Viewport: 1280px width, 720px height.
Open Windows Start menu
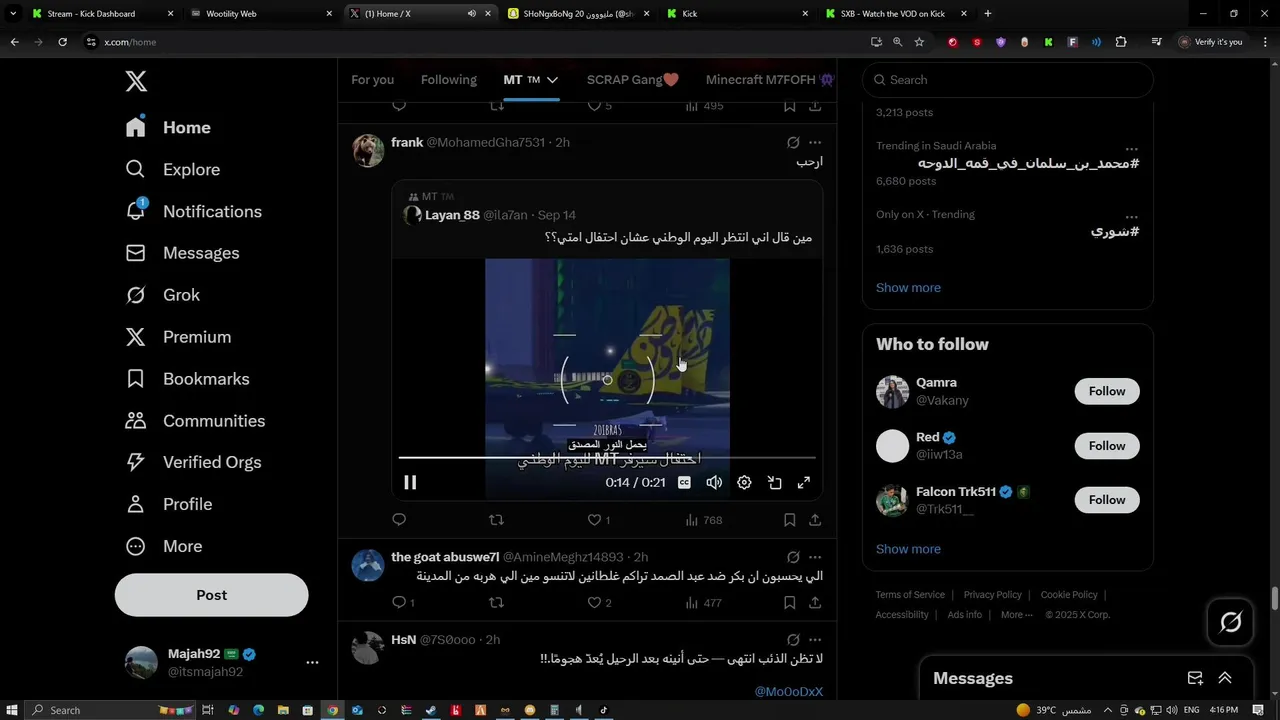[13, 710]
